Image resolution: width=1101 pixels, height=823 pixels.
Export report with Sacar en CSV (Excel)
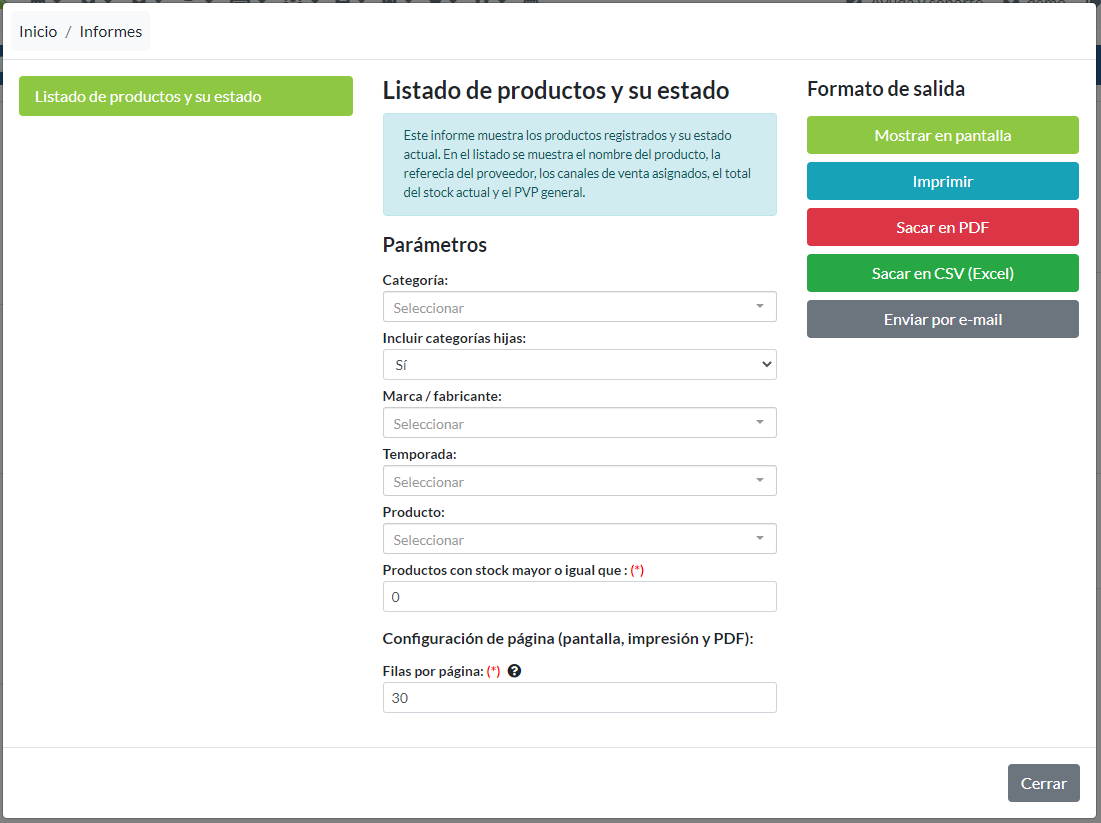pyautogui.click(x=942, y=272)
